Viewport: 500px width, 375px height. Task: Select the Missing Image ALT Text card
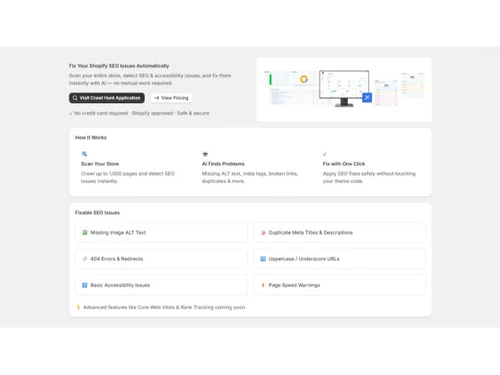[161, 232]
